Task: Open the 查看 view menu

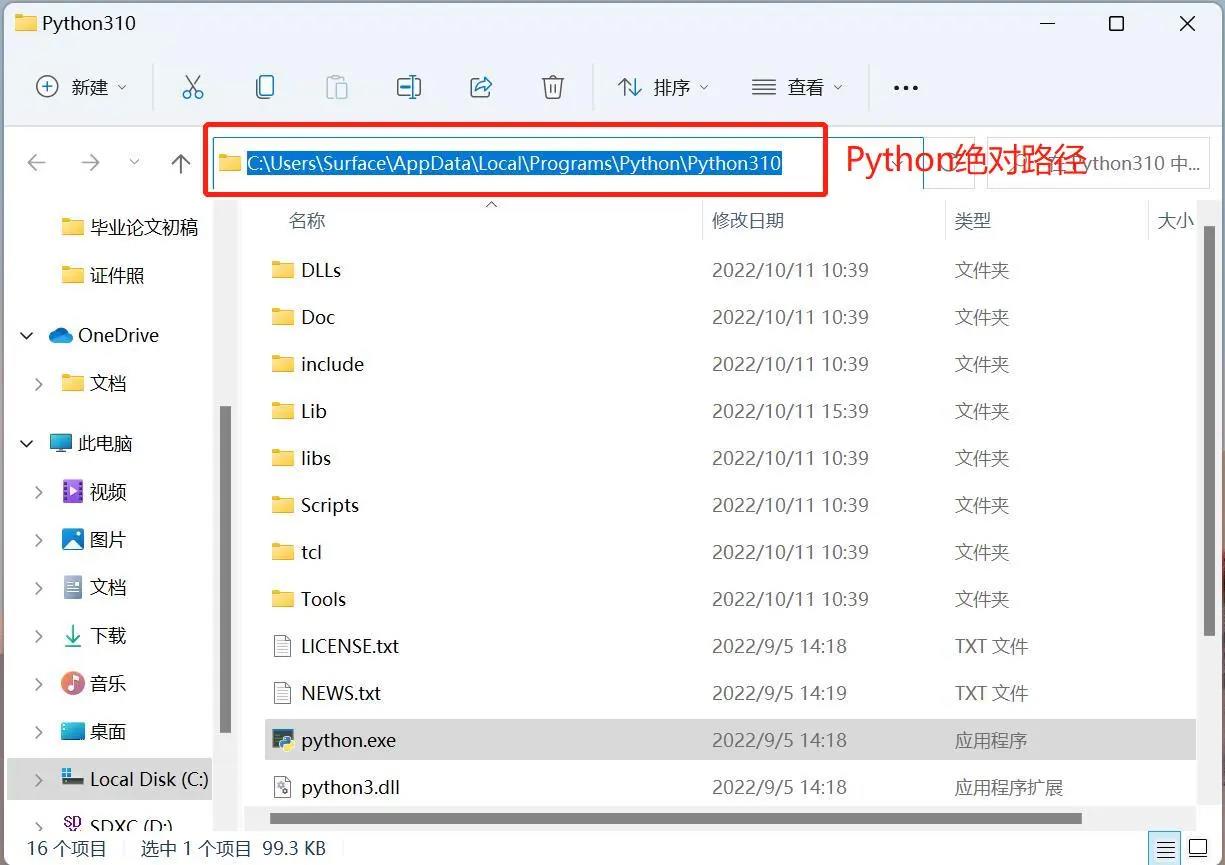Action: 797,87
